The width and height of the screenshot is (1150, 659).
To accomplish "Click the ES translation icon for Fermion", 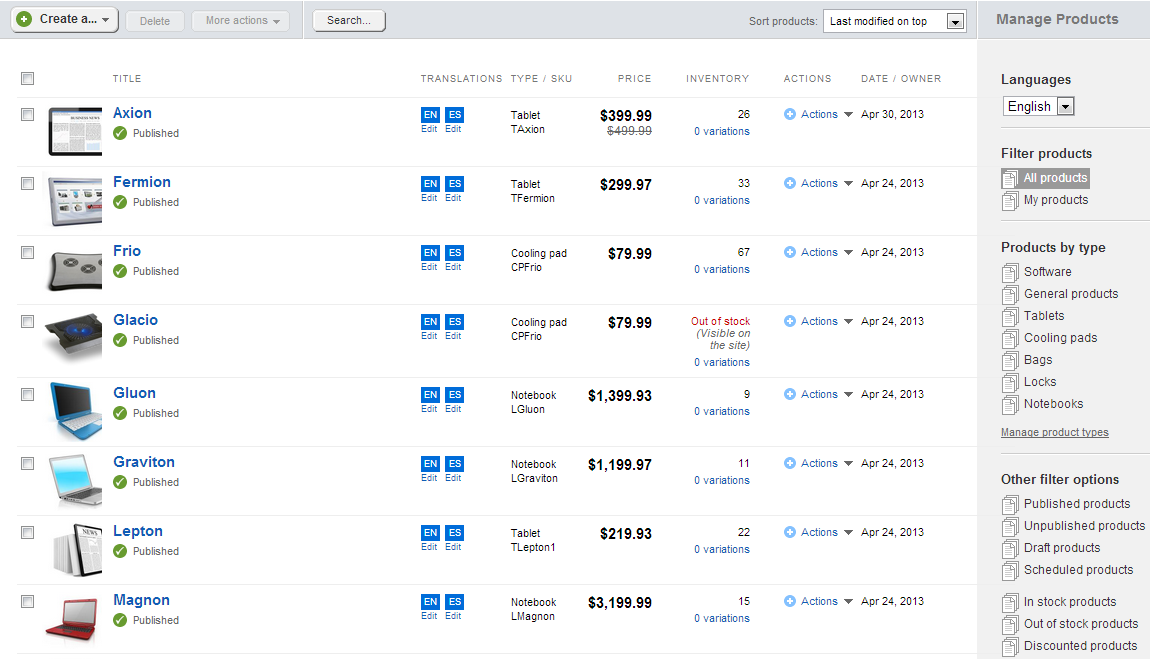I will tap(455, 184).
